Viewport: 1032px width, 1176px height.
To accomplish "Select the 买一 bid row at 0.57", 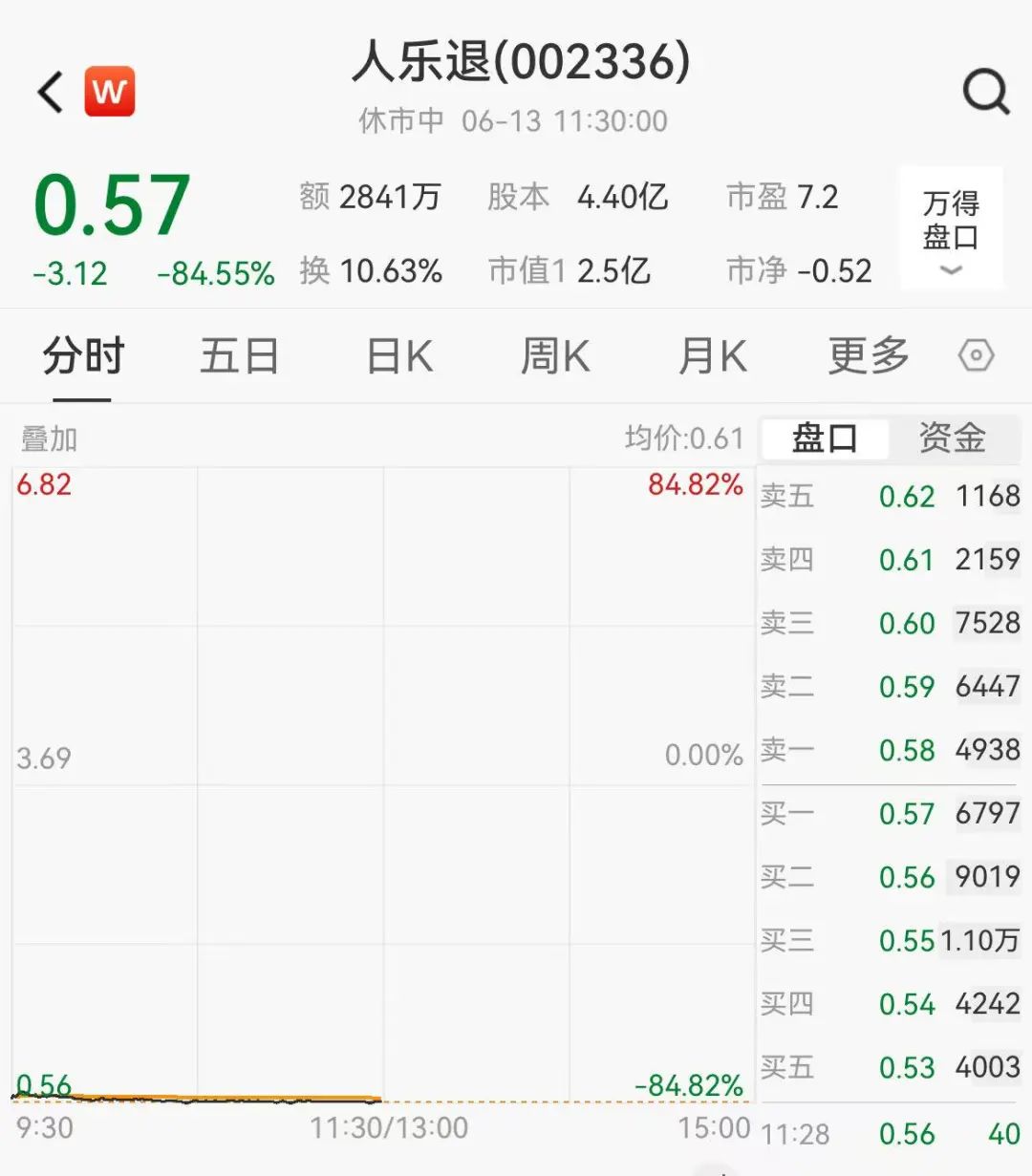I will [x=890, y=814].
